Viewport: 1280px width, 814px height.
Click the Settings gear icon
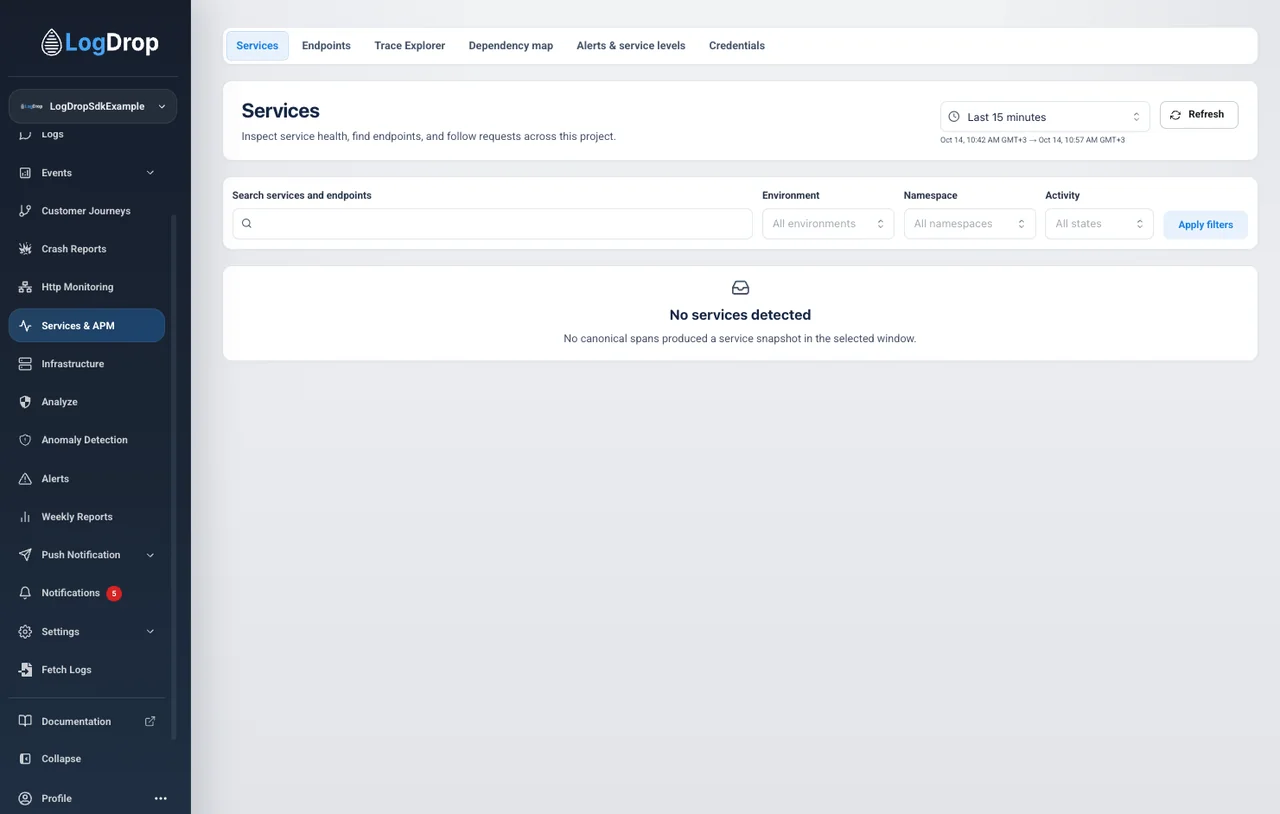[x=25, y=632]
